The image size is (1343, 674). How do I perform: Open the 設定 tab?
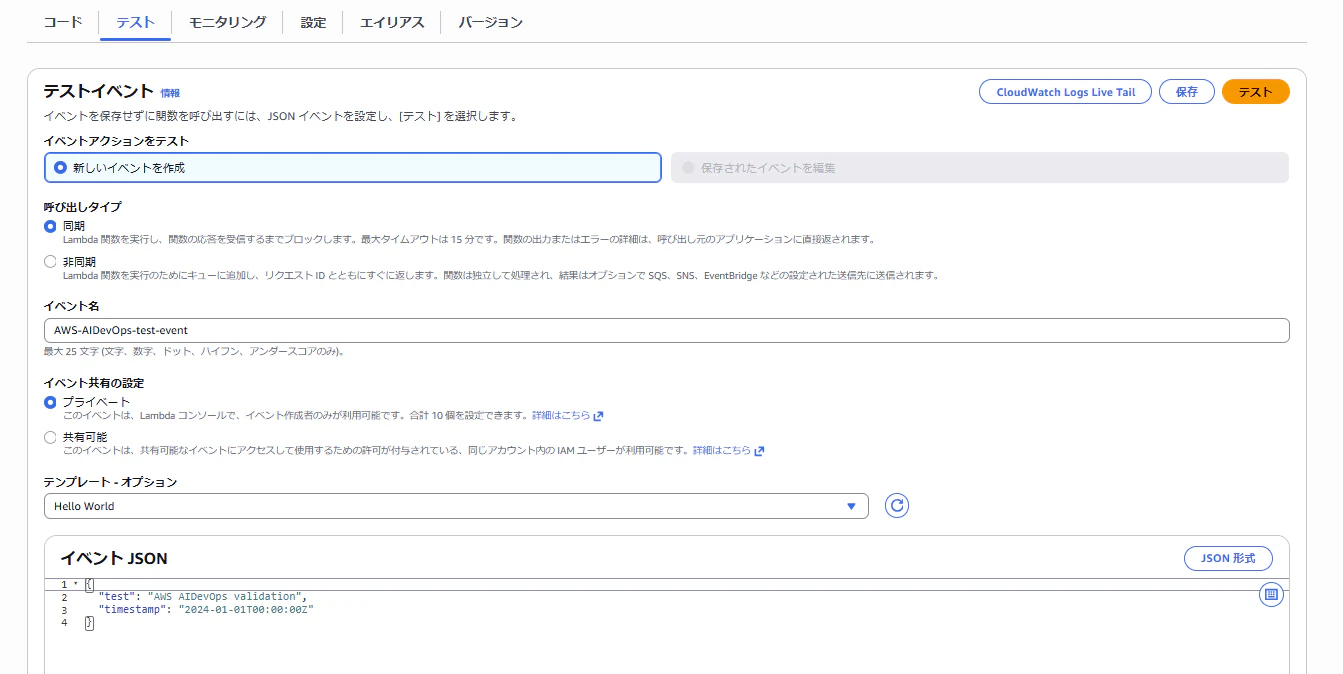coord(313,22)
